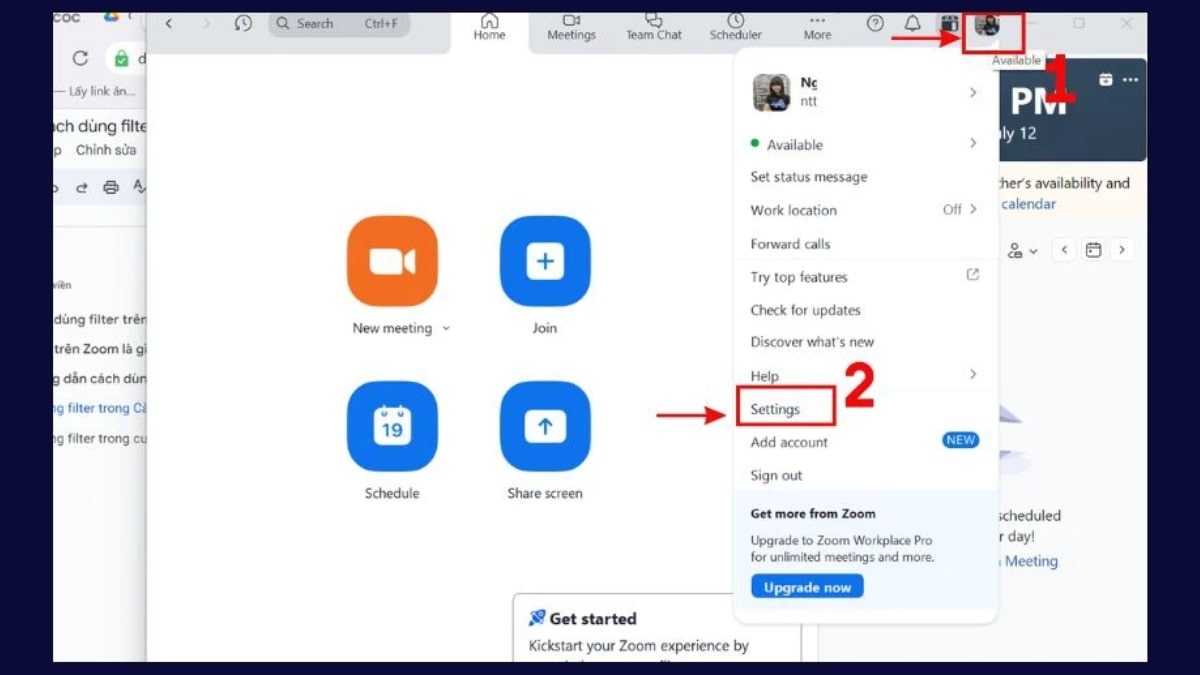Open the date picker calendar icon
Screen dimensions: 1200x675
(x=1094, y=250)
